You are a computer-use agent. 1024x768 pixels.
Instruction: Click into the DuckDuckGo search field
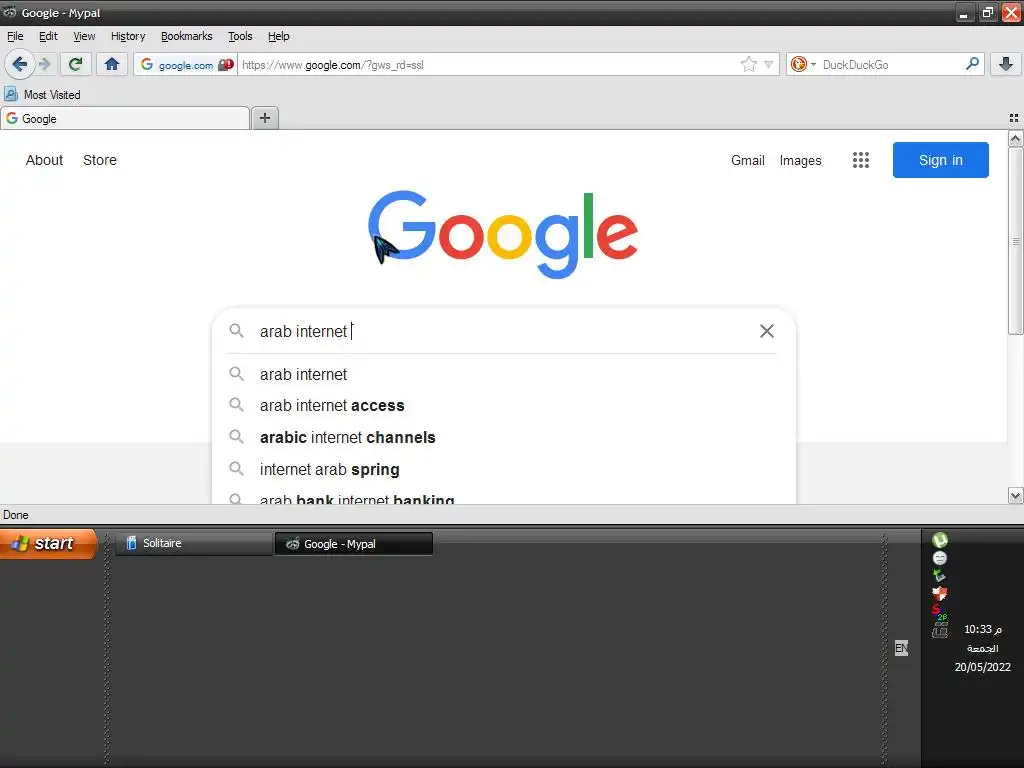(x=891, y=65)
